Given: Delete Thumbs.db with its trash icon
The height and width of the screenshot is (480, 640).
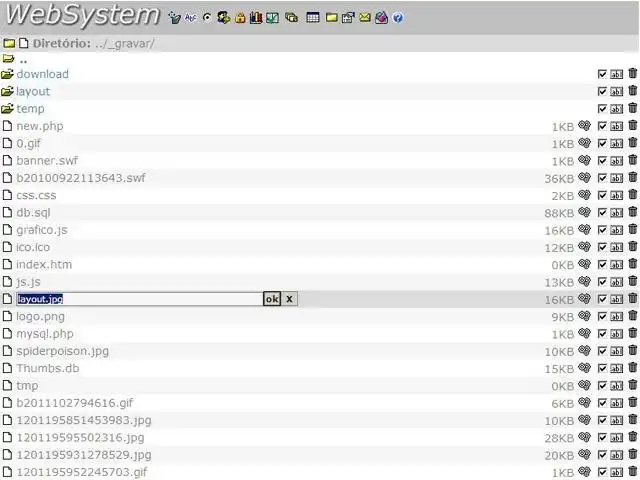Looking at the screenshot, I should coord(633,367).
